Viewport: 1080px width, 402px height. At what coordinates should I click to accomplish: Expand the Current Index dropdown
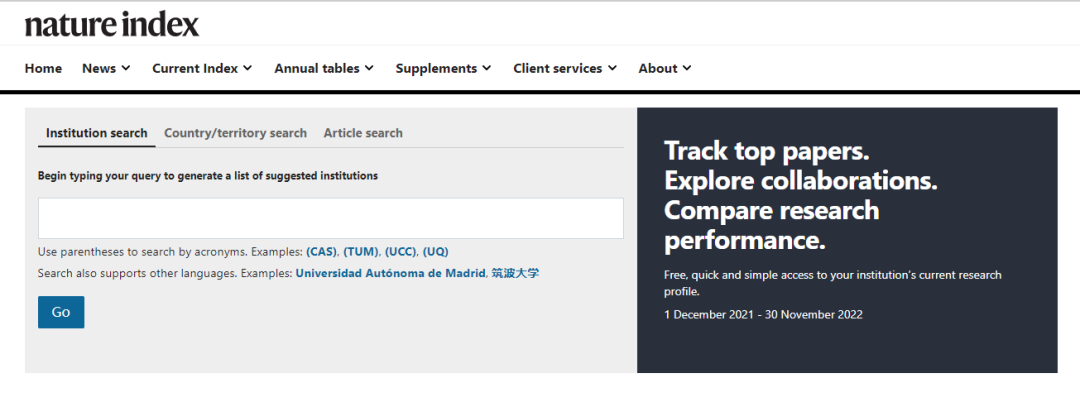[x=202, y=68]
